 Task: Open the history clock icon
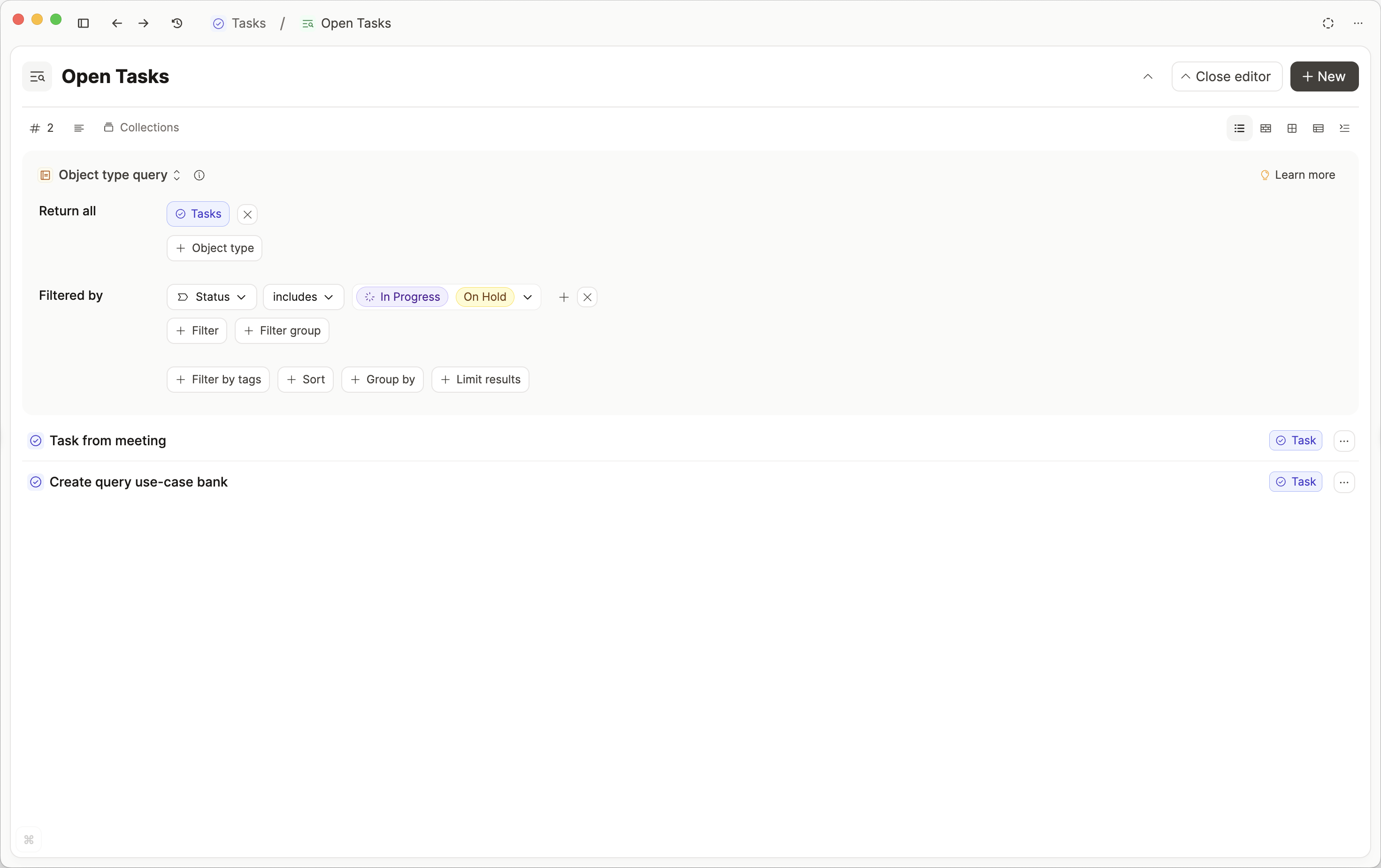tap(176, 23)
